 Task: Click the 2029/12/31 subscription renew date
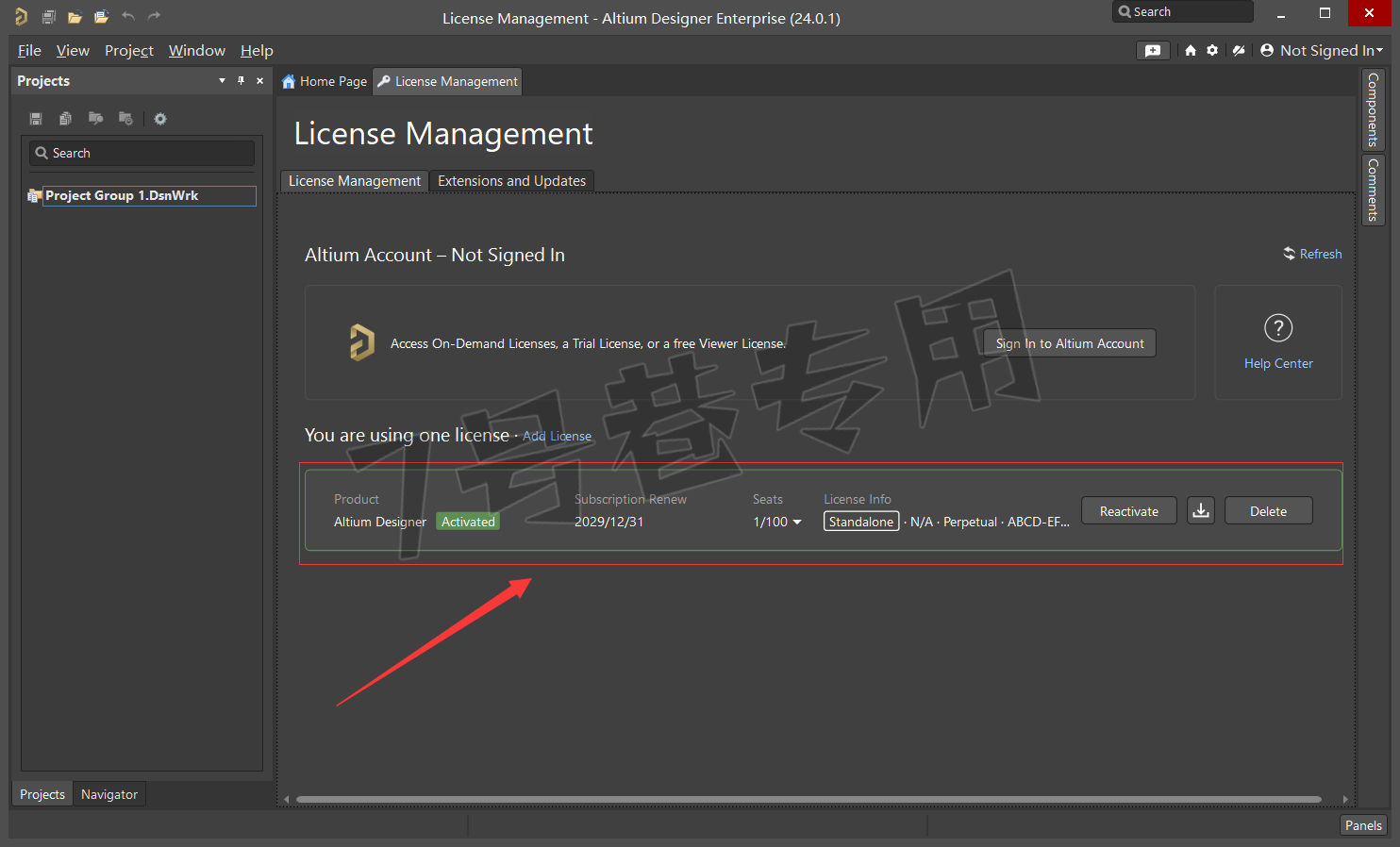pyautogui.click(x=608, y=522)
